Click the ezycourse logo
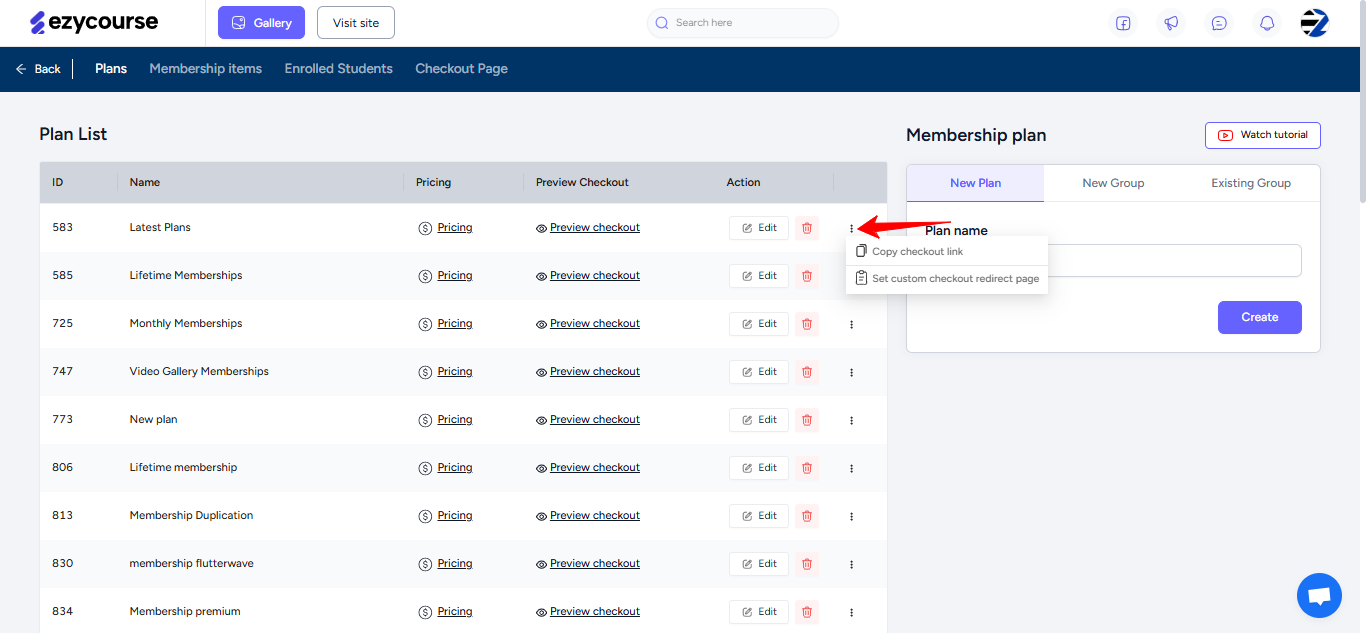This screenshot has height=633, width=1366. coord(94,22)
